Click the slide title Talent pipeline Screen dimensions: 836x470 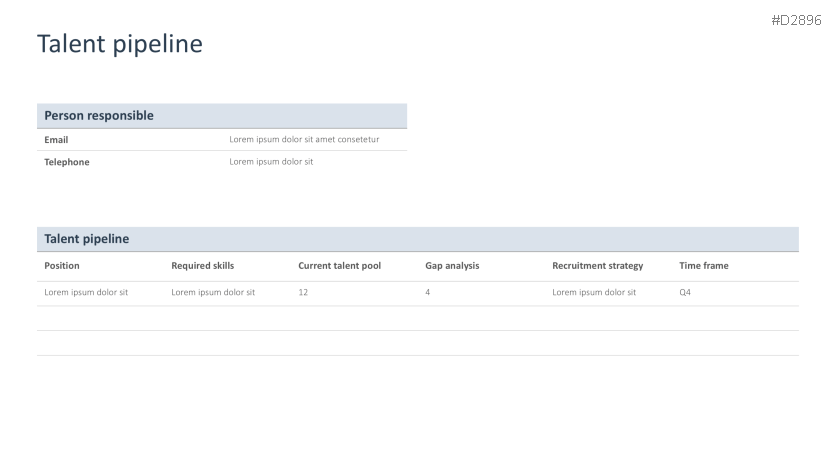point(120,44)
